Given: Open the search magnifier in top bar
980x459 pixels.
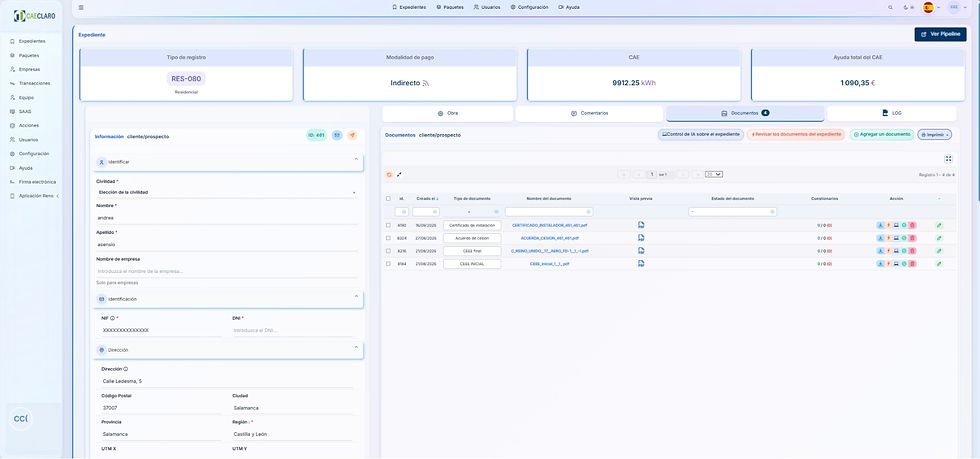Looking at the screenshot, I should click(x=890, y=8).
